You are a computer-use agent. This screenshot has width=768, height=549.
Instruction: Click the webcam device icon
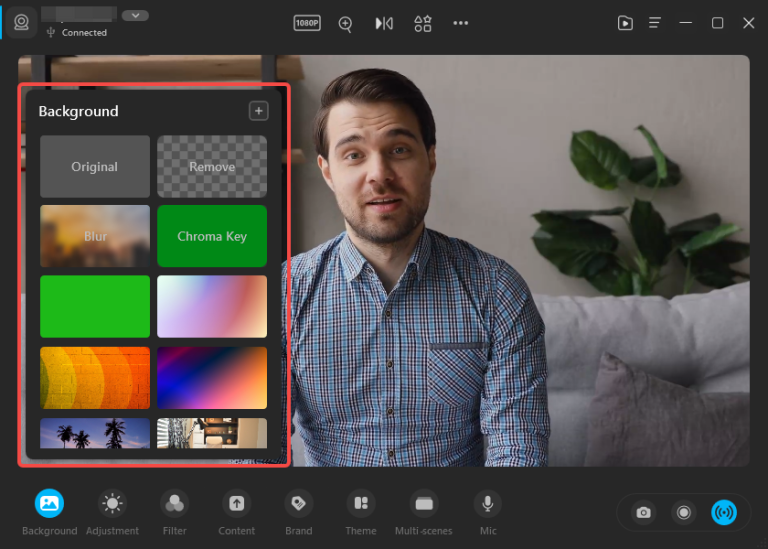(21, 23)
